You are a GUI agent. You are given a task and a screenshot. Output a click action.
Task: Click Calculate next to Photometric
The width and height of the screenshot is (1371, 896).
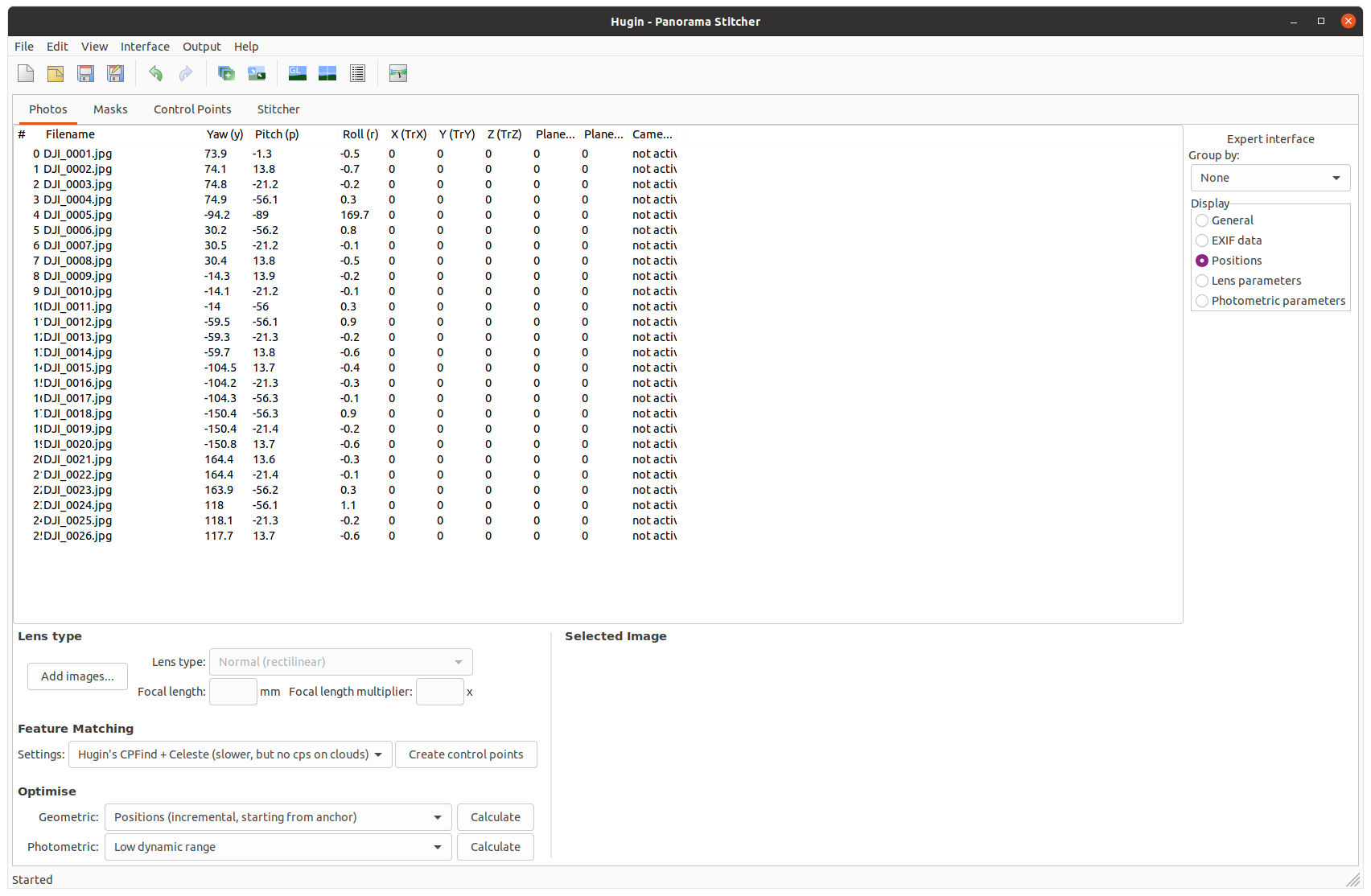tap(496, 847)
